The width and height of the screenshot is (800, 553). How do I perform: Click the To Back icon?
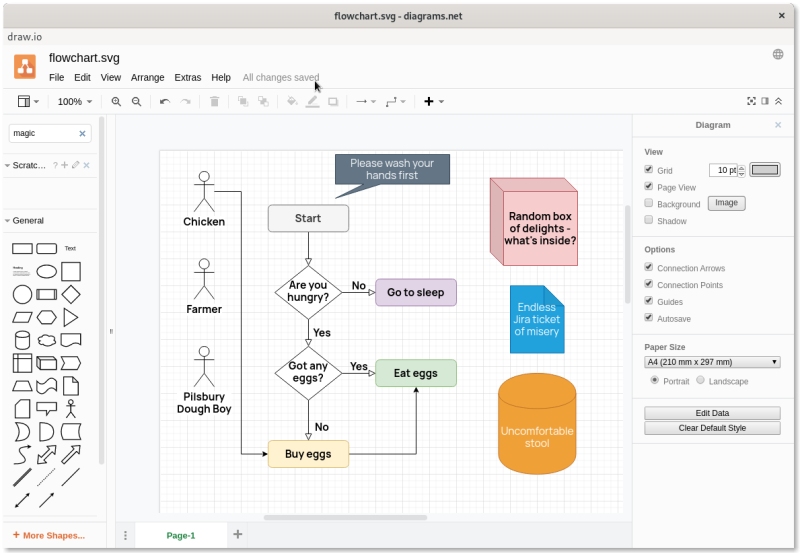click(x=263, y=102)
